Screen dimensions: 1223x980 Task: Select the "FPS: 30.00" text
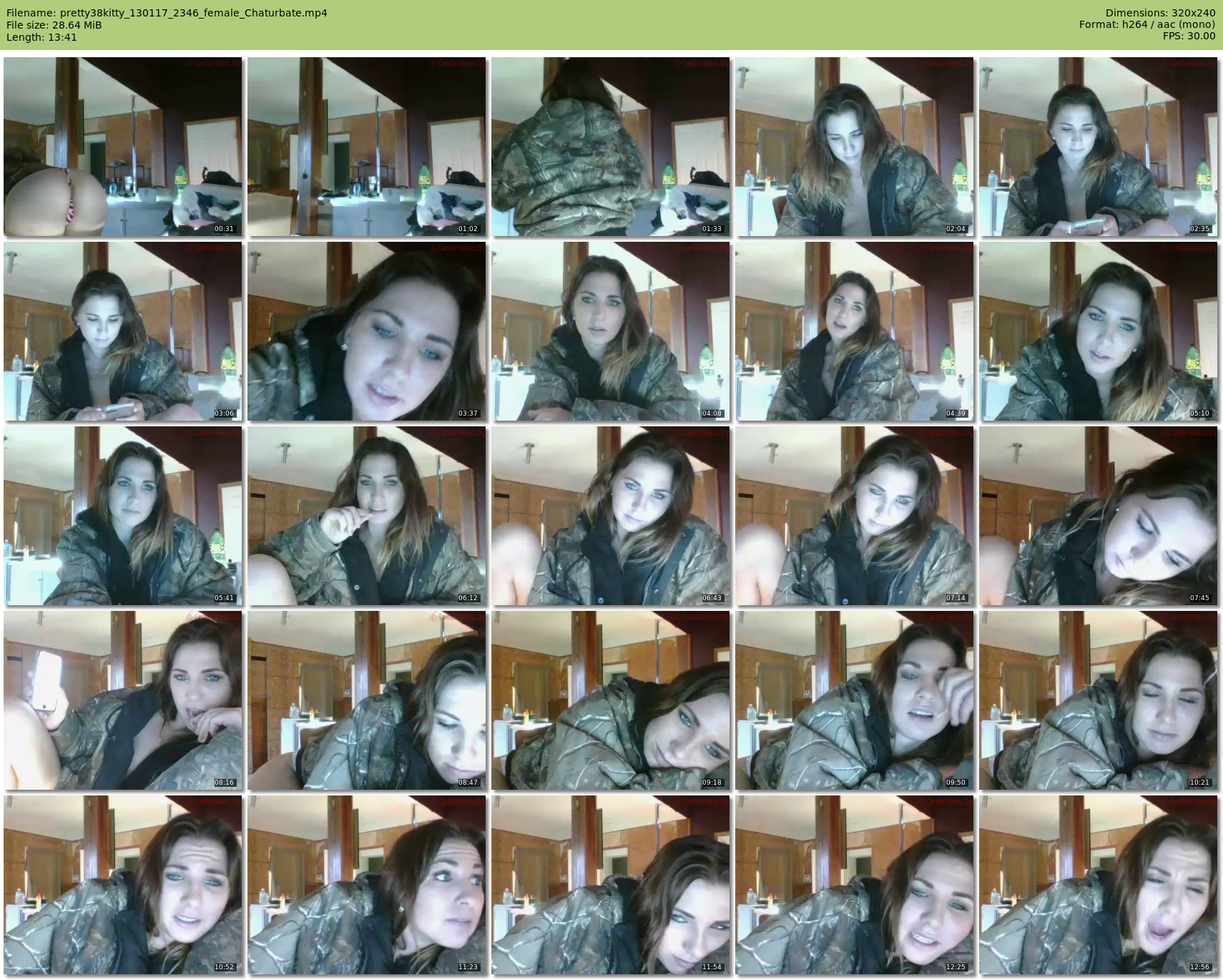(x=1189, y=36)
